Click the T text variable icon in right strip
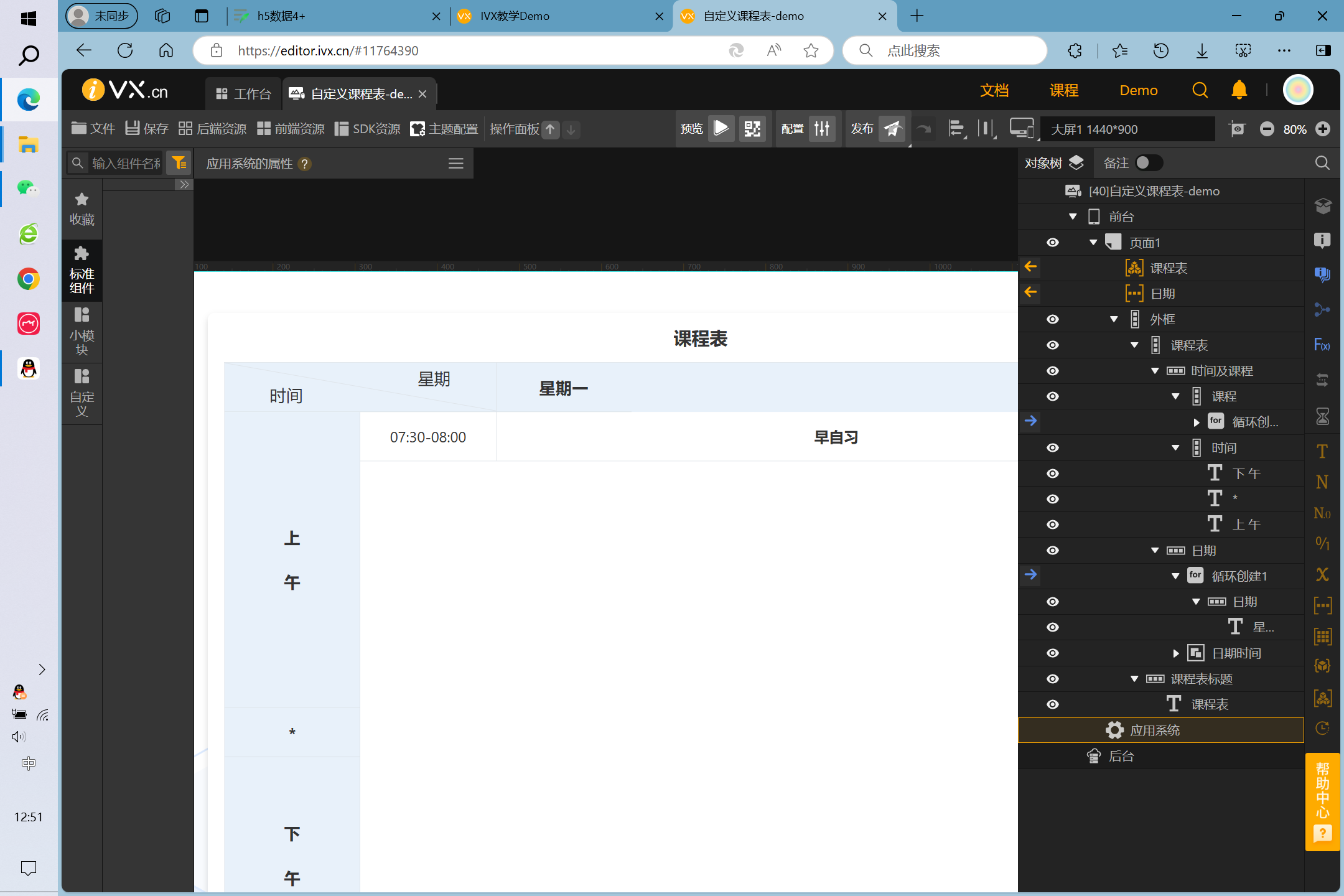 pos(1322,451)
